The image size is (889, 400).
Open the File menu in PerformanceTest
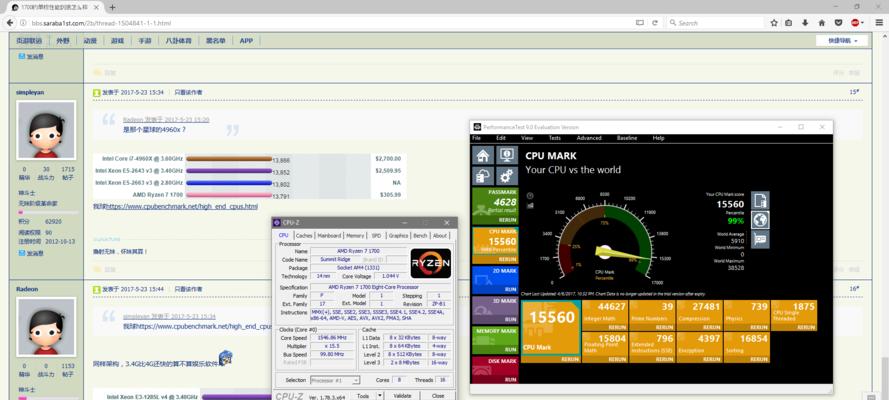[477, 138]
